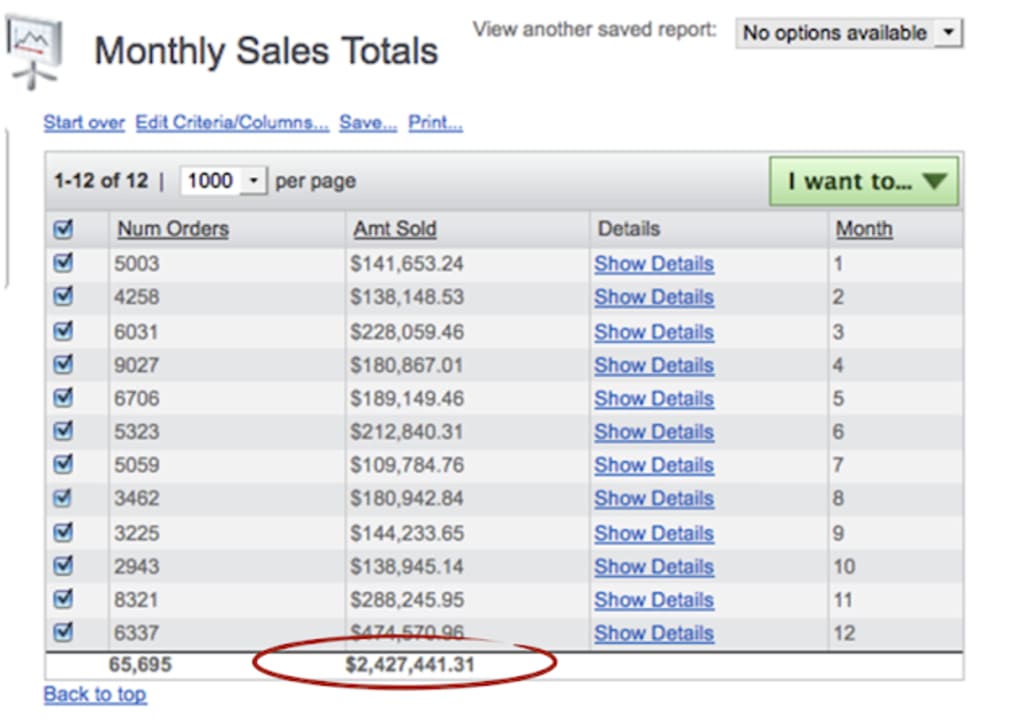
Task: Sort by the Num Orders column
Action: pyautogui.click(x=173, y=229)
